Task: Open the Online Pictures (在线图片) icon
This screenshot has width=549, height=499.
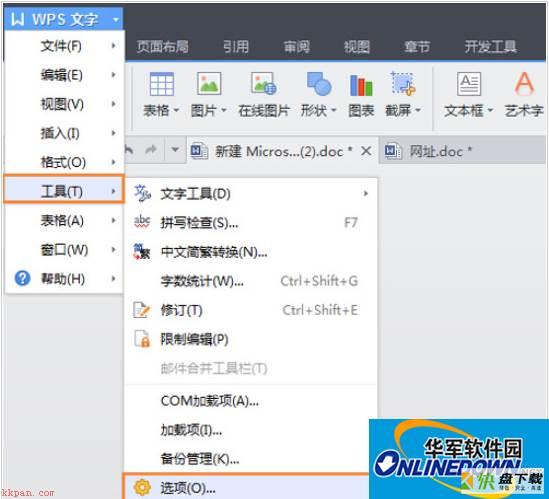Action: [264, 84]
